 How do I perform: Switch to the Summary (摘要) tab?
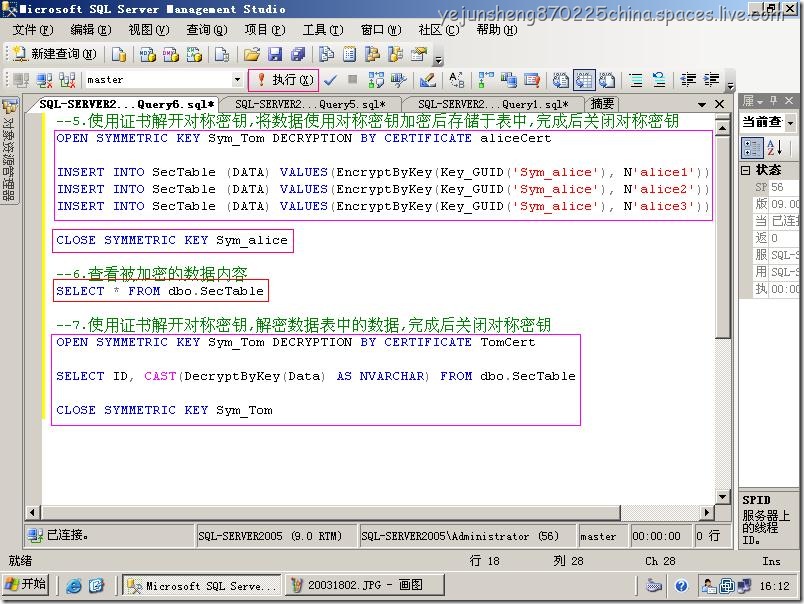(x=602, y=104)
